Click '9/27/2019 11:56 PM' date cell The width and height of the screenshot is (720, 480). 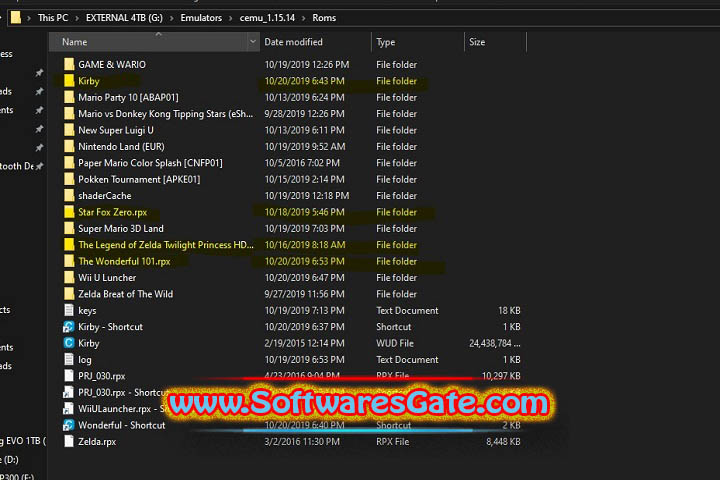[x=304, y=294]
